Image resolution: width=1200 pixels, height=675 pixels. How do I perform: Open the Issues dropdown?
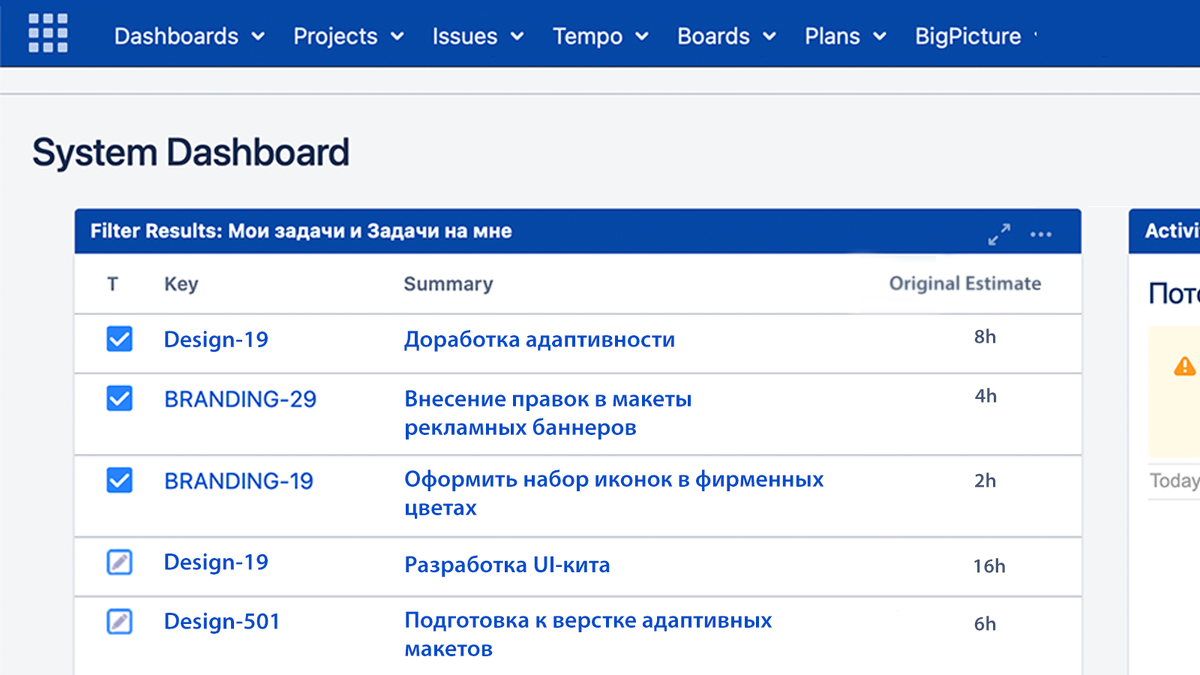[478, 36]
